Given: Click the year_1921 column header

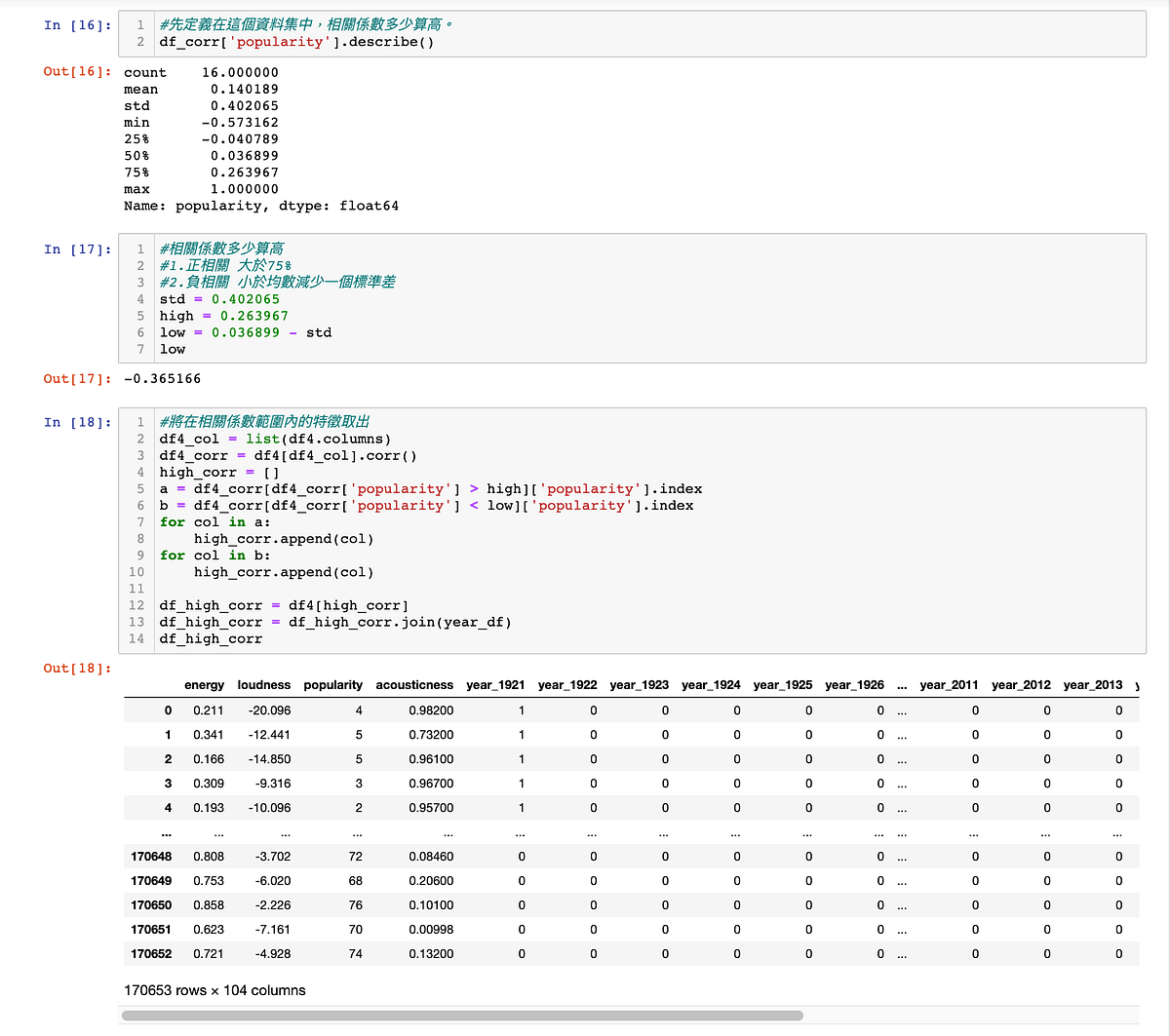Looking at the screenshot, I should 495,685.
